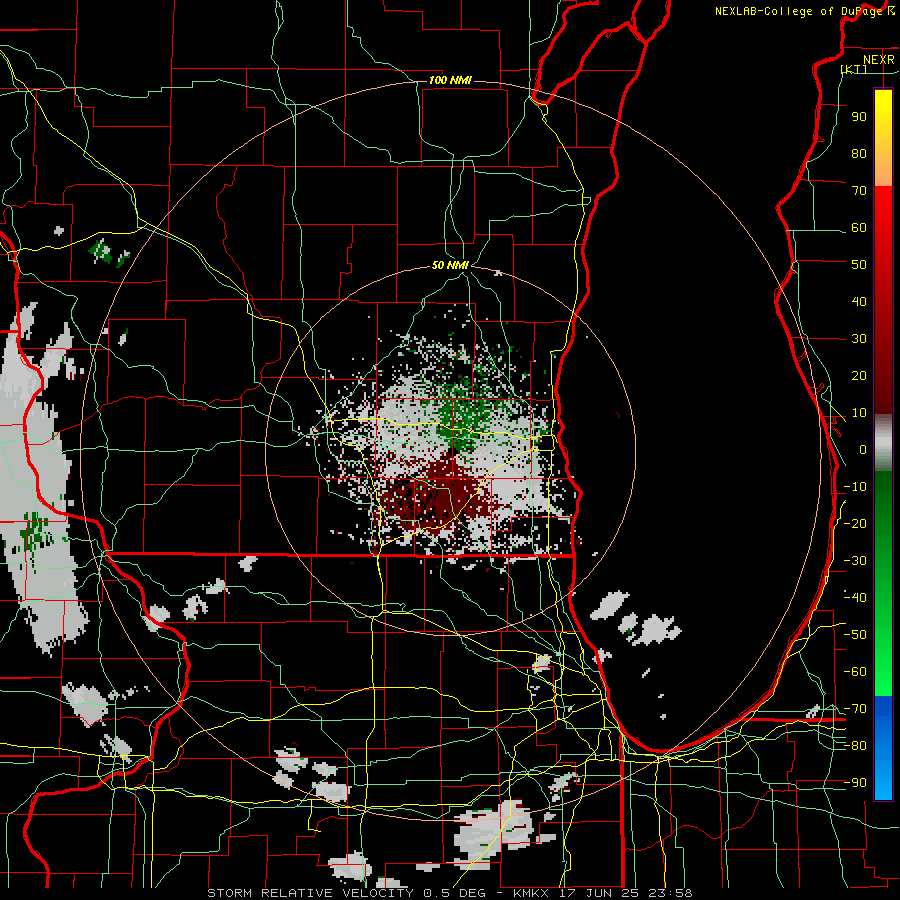
Task: Click the "-80" color scale label
Action: coord(855,746)
